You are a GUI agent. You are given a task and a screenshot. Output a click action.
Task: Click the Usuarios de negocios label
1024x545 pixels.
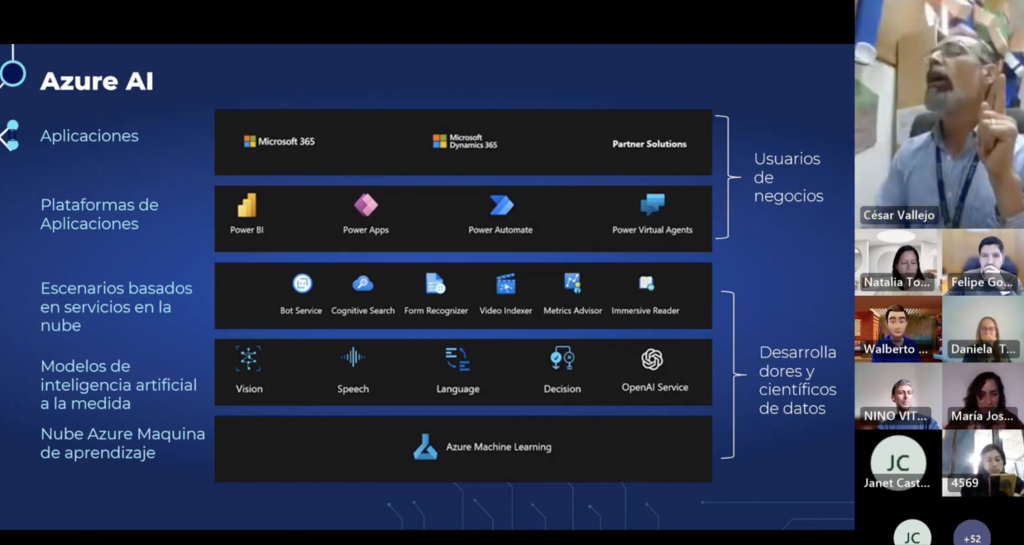pos(788,178)
